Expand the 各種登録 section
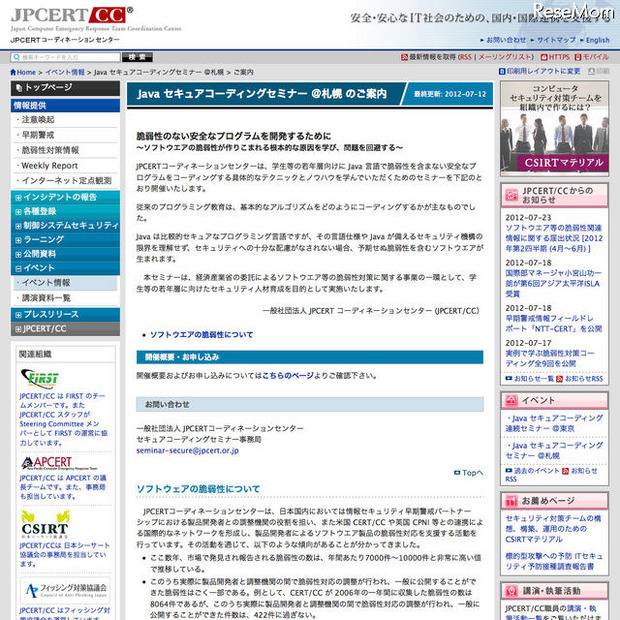The image size is (620, 620). pos(18,212)
